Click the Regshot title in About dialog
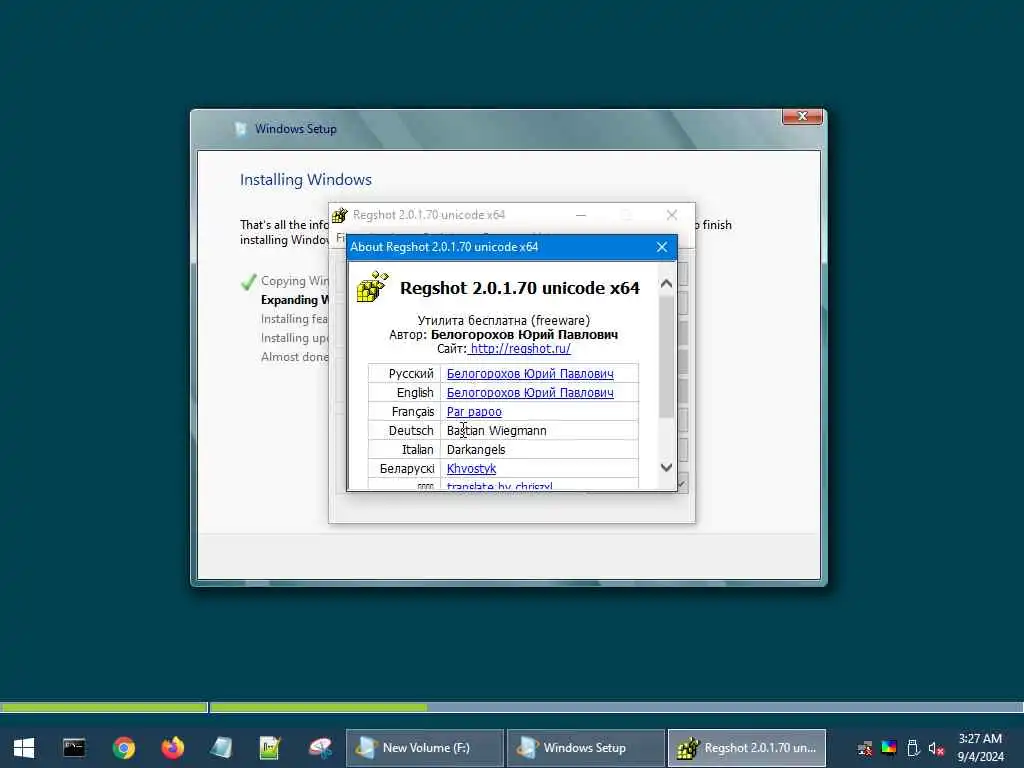 [520, 288]
